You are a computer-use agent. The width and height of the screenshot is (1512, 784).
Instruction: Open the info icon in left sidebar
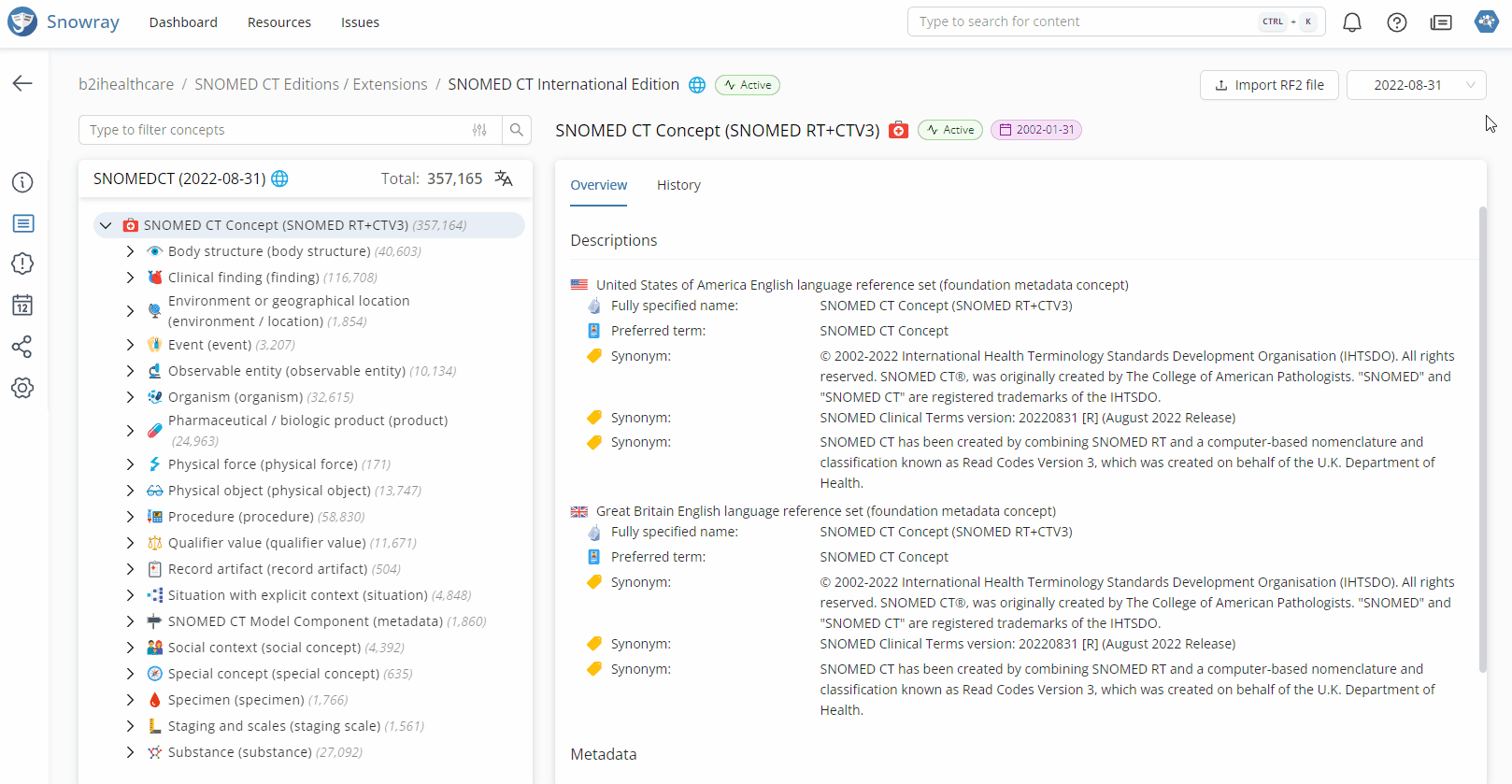point(22,182)
